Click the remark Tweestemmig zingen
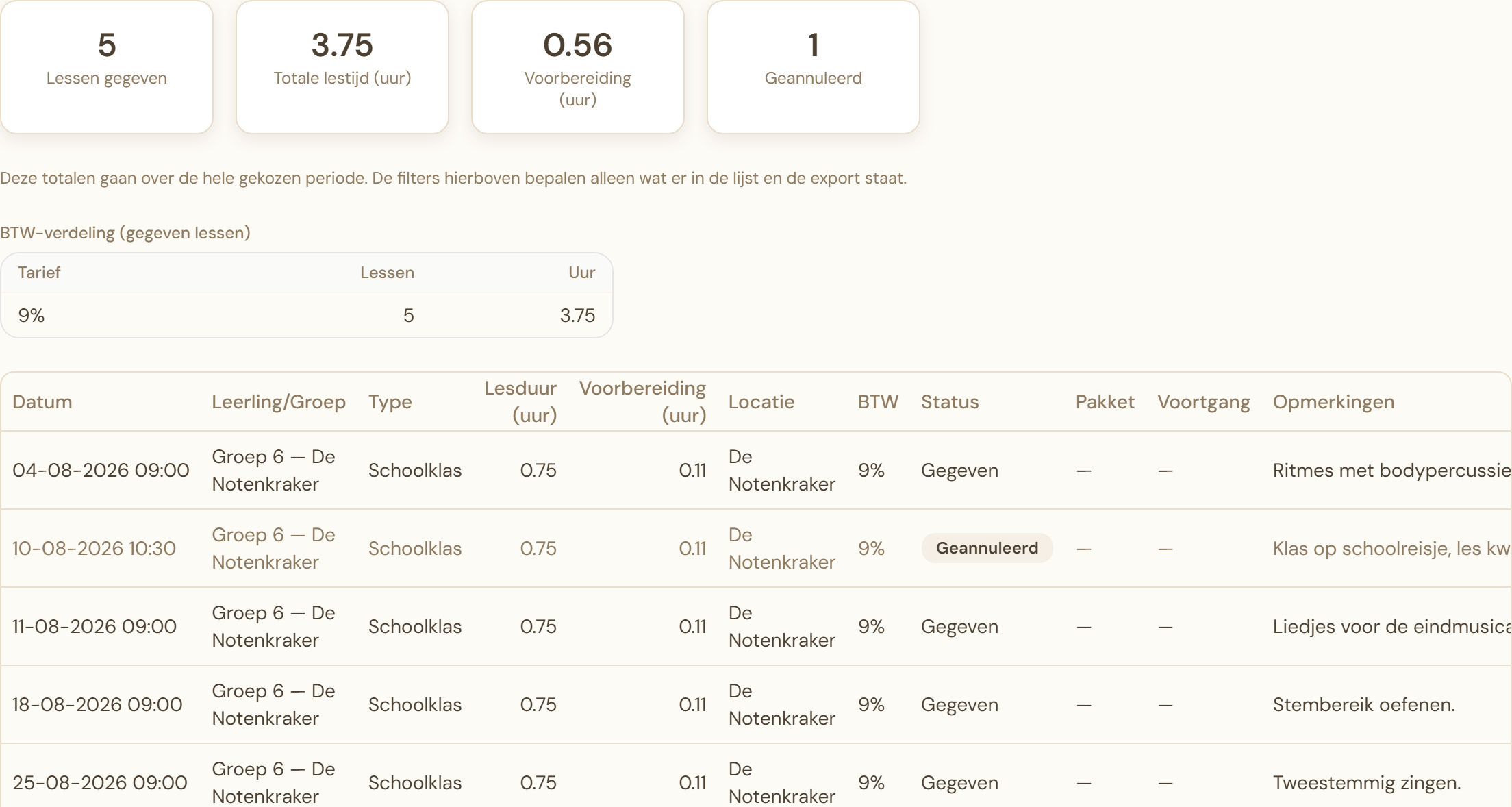Screen dimensions: 1512x807 pos(1367,783)
